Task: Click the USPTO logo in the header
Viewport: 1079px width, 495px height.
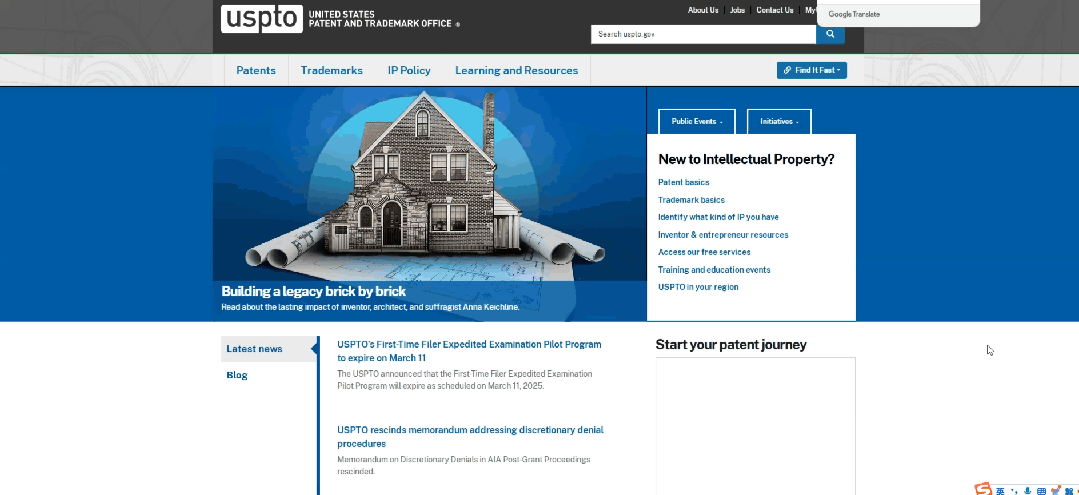Action: tap(261, 19)
